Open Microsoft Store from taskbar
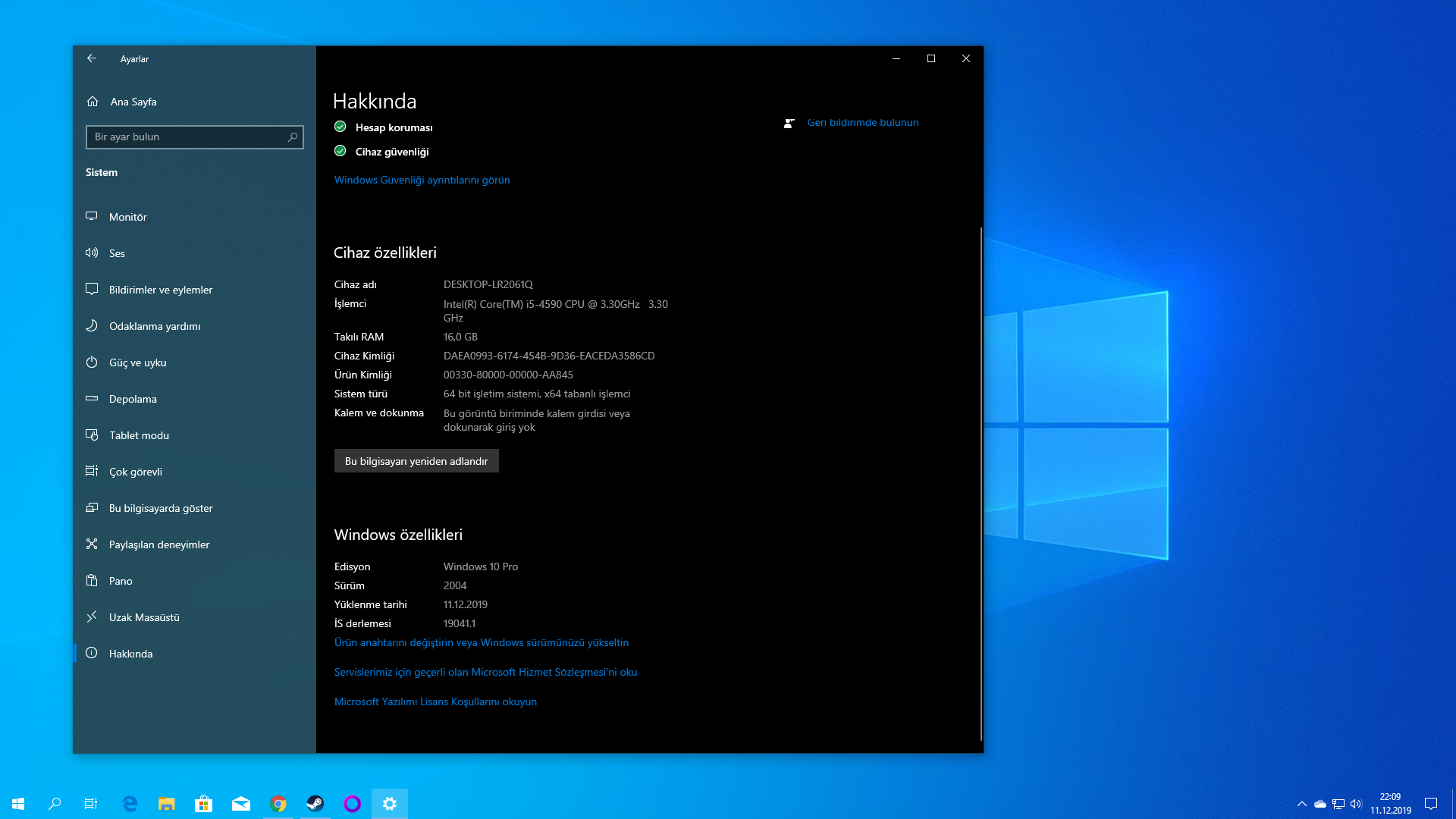Screen dimensions: 1456x819 pos(204,804)
